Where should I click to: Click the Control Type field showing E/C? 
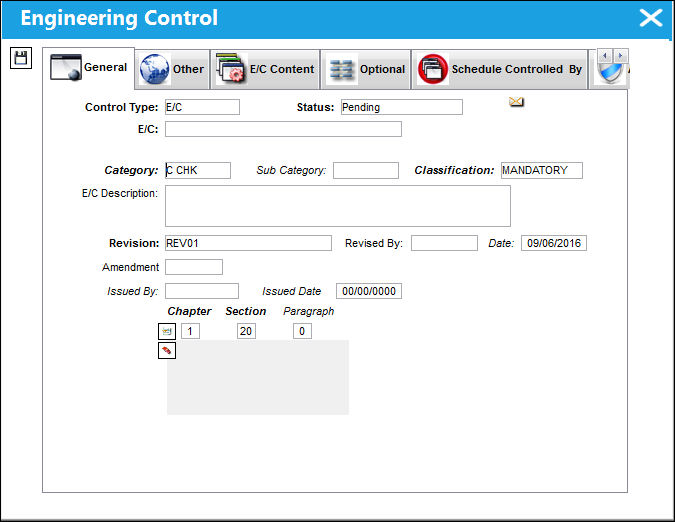202,107
